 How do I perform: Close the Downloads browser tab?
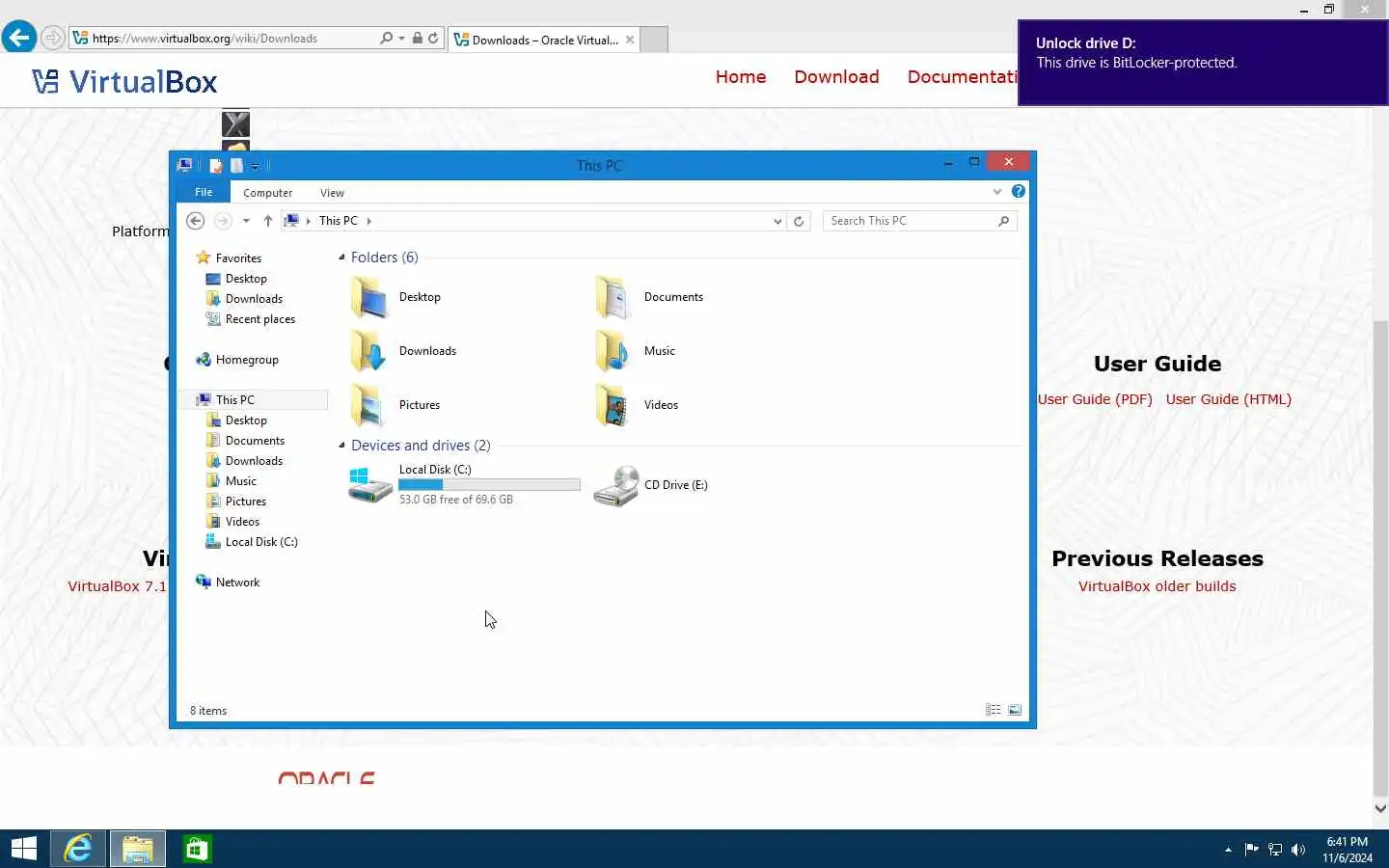pyautogui.click(x=630, y=40)
